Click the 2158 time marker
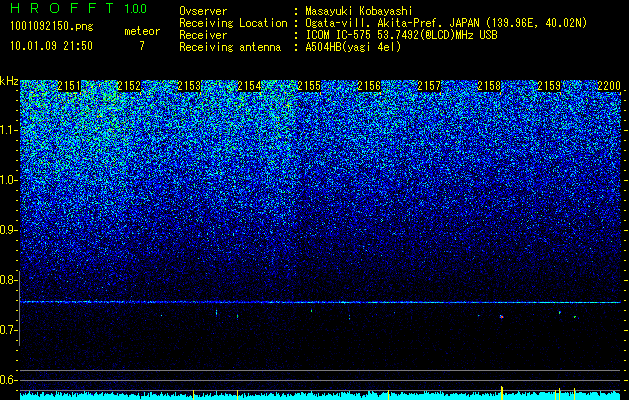 click(489, 86)
